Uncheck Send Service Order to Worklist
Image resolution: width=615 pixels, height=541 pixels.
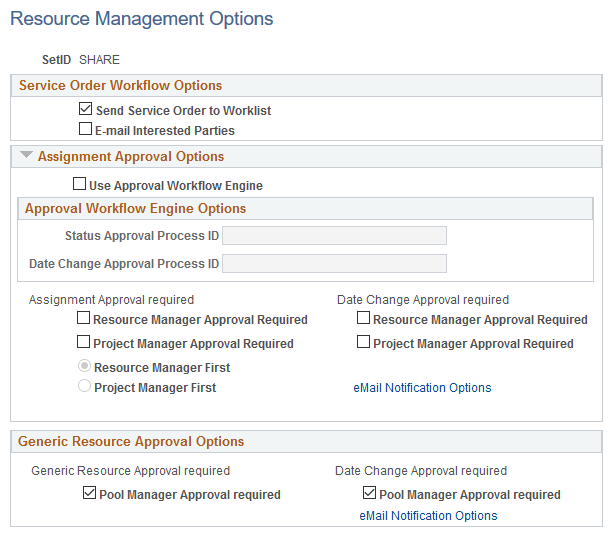click(85, 111)
